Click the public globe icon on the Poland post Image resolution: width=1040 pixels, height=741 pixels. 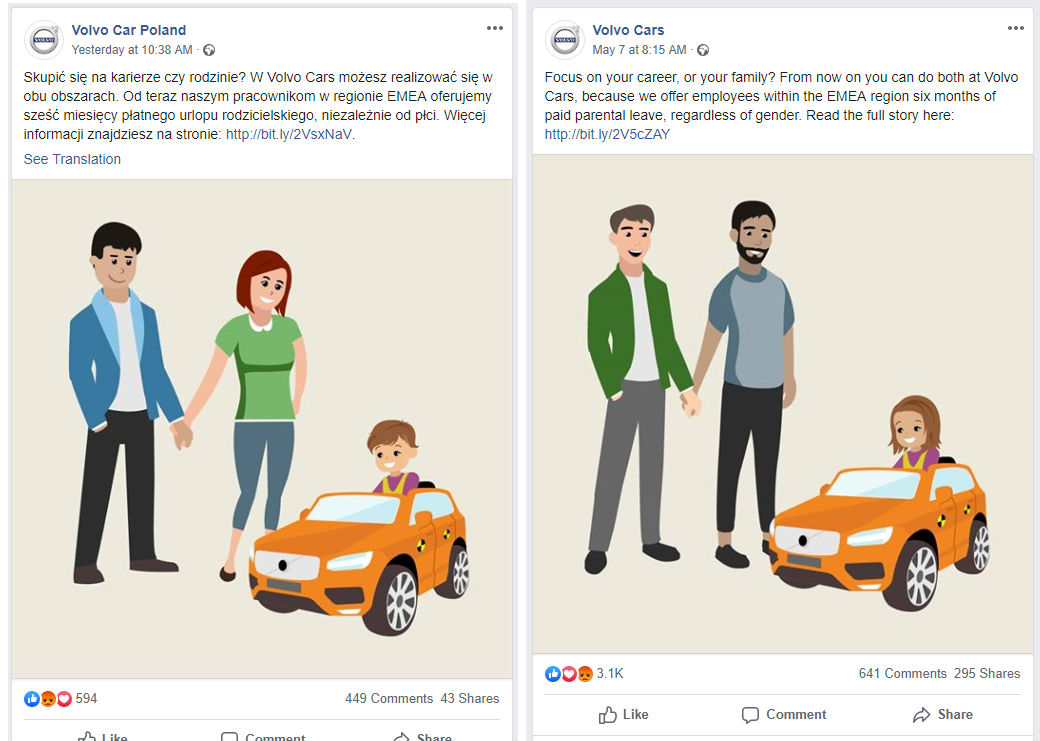pos(209,50)
